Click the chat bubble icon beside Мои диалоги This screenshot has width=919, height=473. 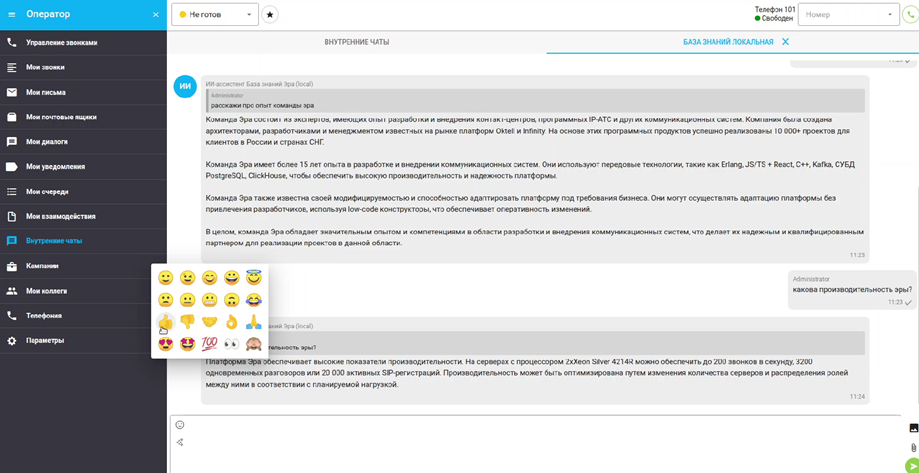[x=11, y=142]
